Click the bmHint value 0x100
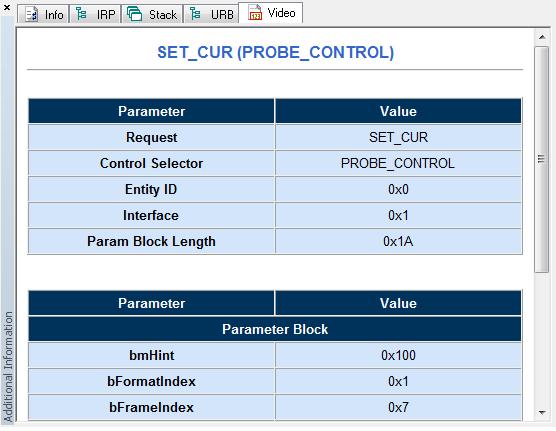 pos(398,355)
